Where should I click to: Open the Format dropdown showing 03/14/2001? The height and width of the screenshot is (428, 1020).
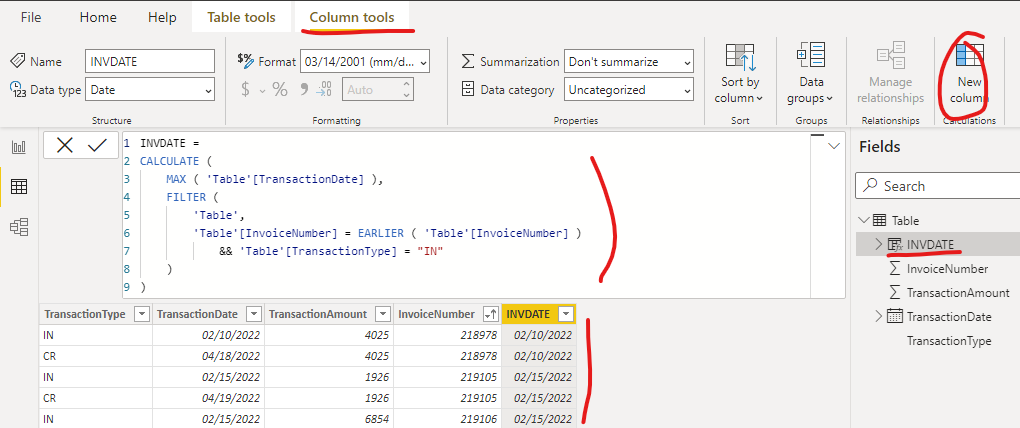(365, 62)
